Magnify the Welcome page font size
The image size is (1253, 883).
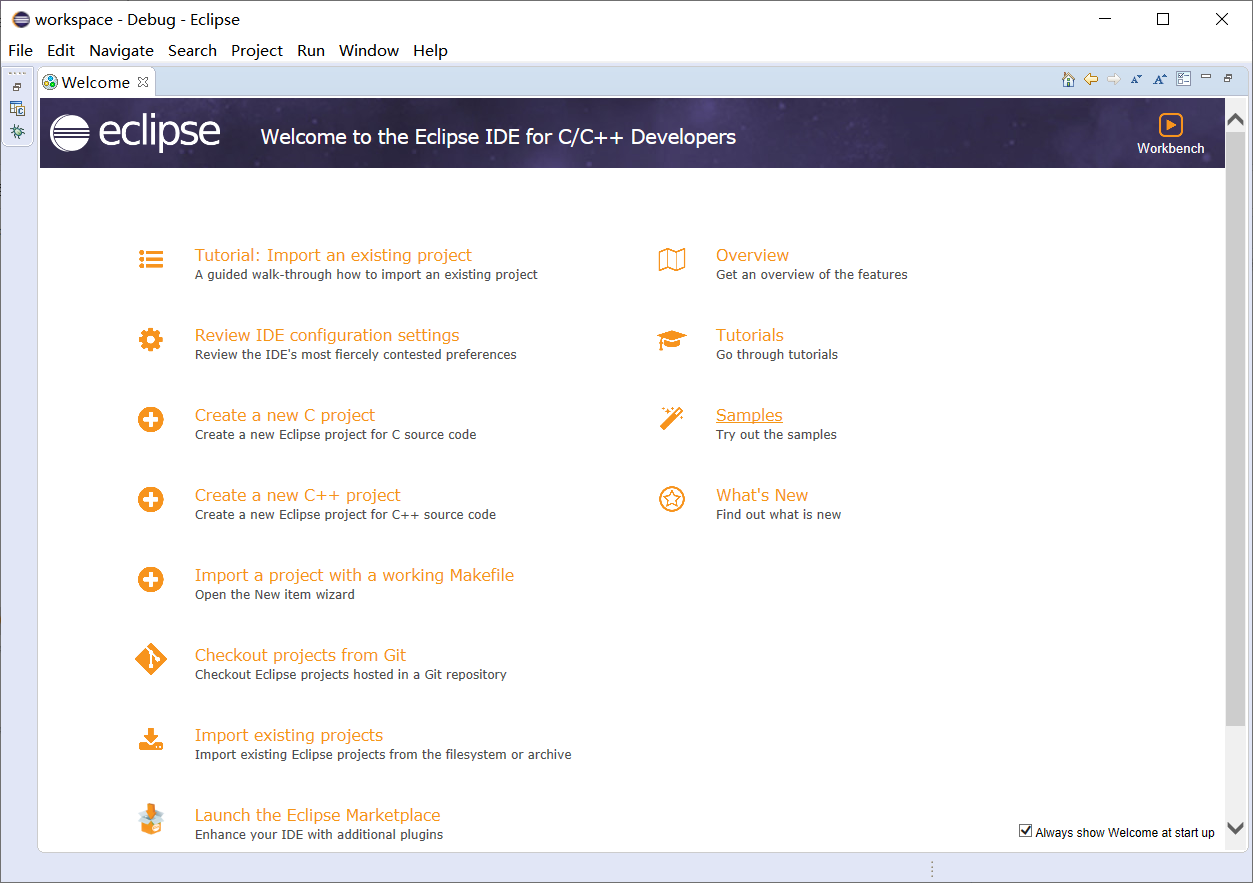(1160, 80)
